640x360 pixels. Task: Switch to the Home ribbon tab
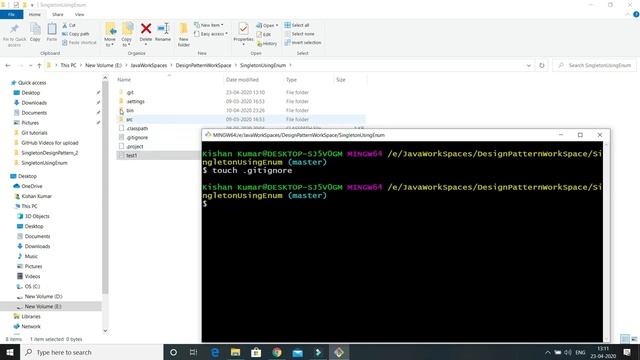tap(35, 14)
